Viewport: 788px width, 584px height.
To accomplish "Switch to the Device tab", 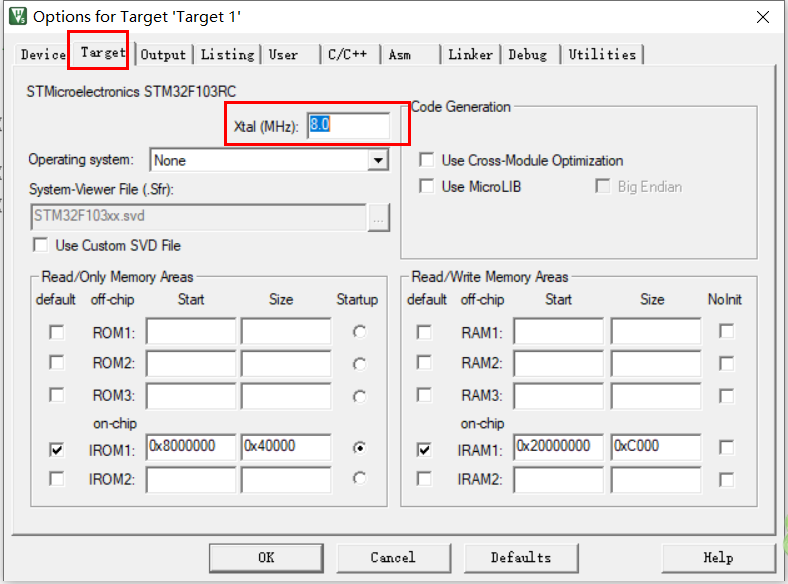I will [43, 54].
